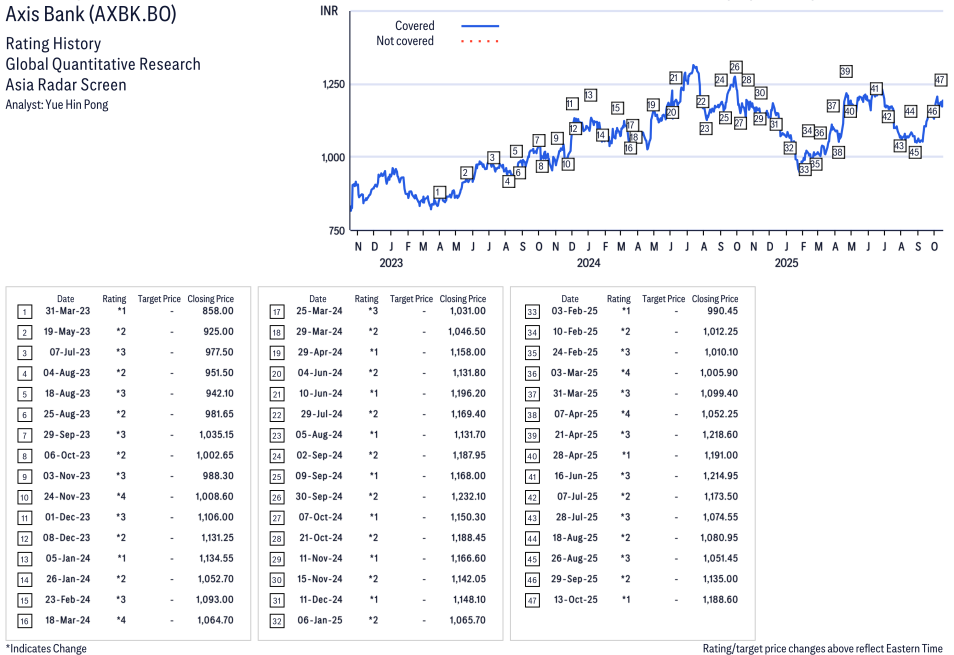
Task: Click marker 1 on the price chart
Action: point(439,192)
